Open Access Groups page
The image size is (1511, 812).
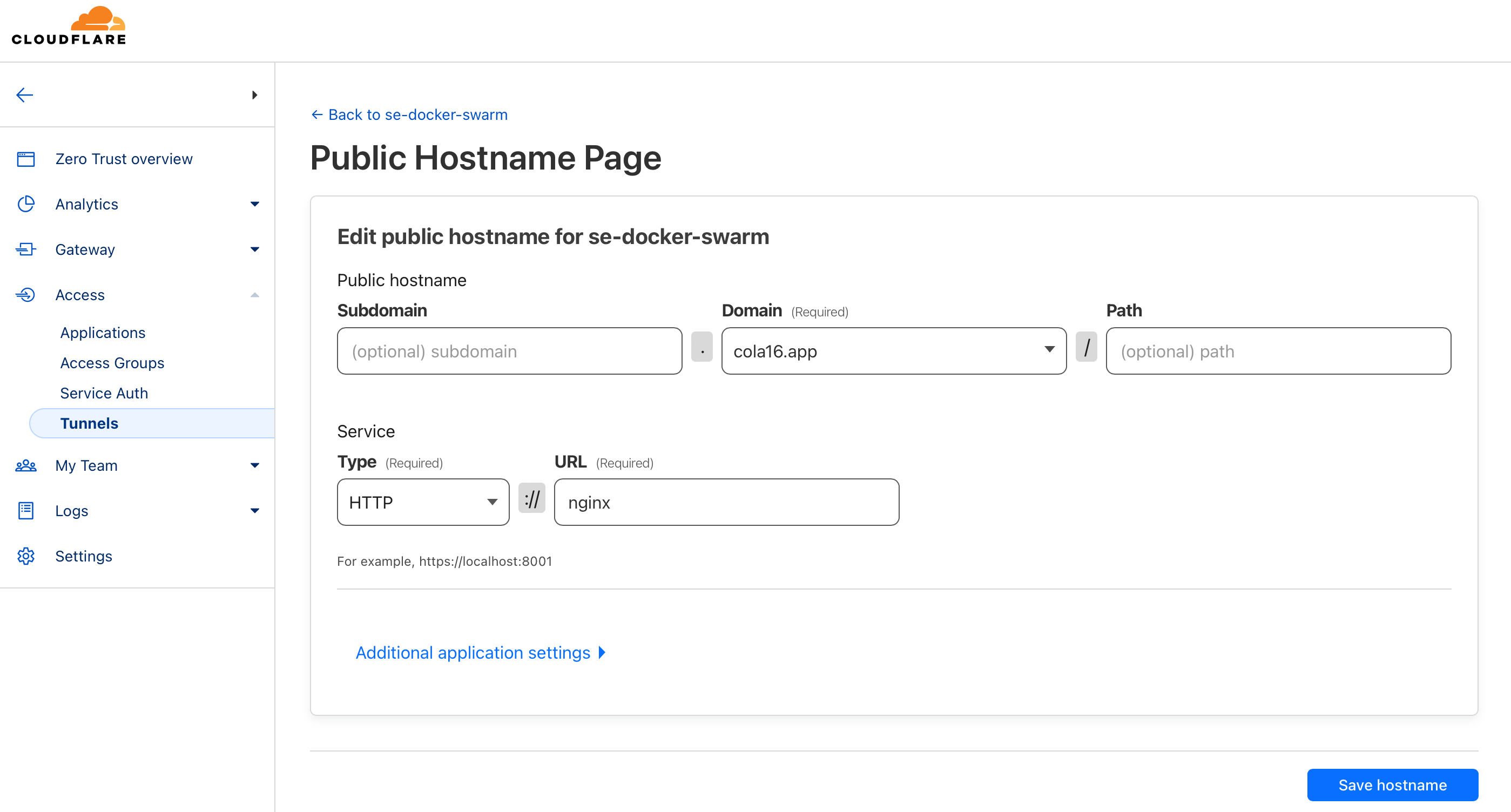(x=112, y=363)
